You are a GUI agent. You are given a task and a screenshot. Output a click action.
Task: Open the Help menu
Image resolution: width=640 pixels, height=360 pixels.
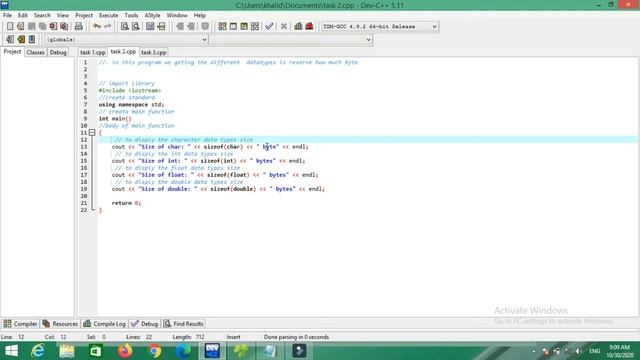pyautogui.click(x=200, y=15)
